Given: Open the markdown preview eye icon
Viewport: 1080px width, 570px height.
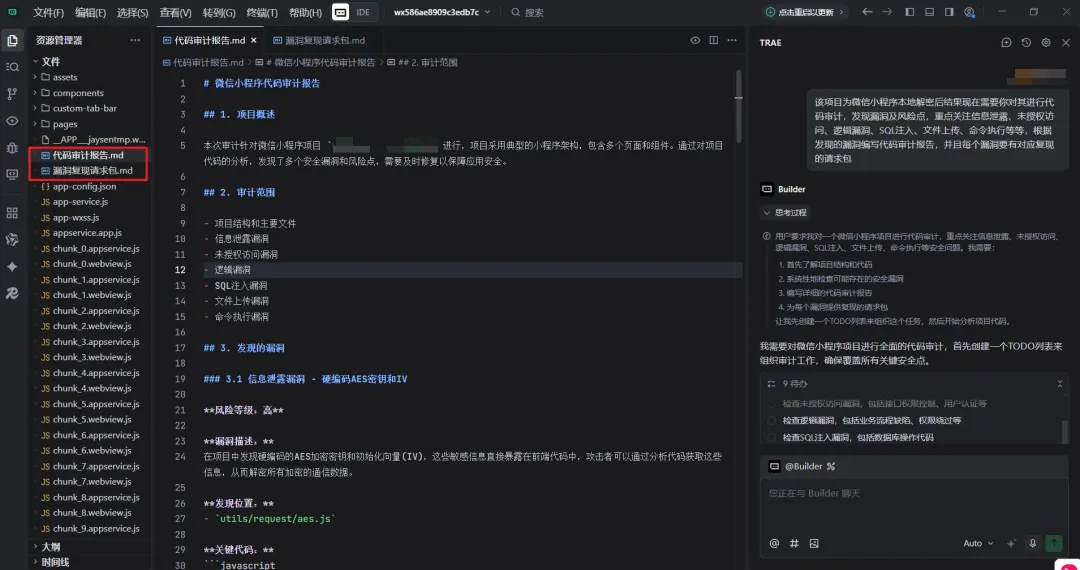Looking at the screenshot, I should (x=695, y=41).
